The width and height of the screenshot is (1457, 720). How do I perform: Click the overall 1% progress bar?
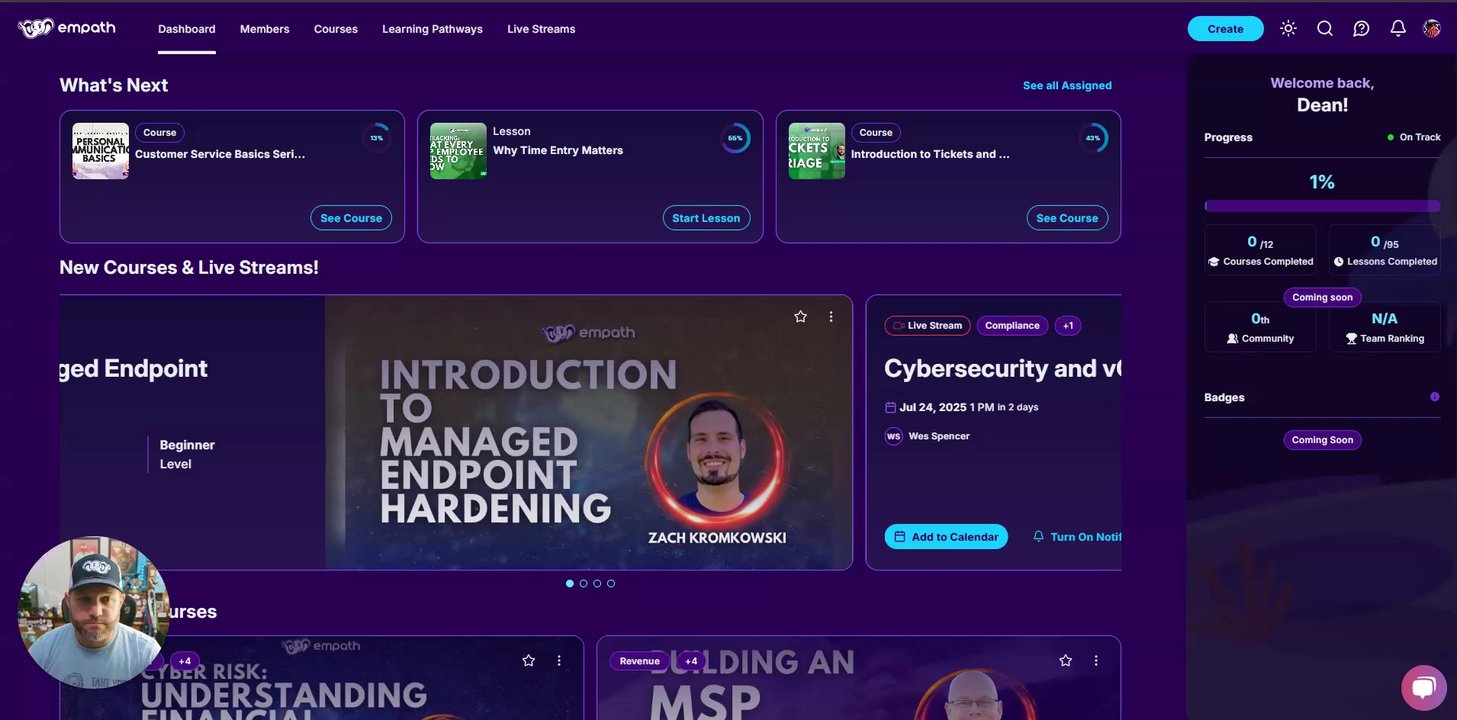1322,206
